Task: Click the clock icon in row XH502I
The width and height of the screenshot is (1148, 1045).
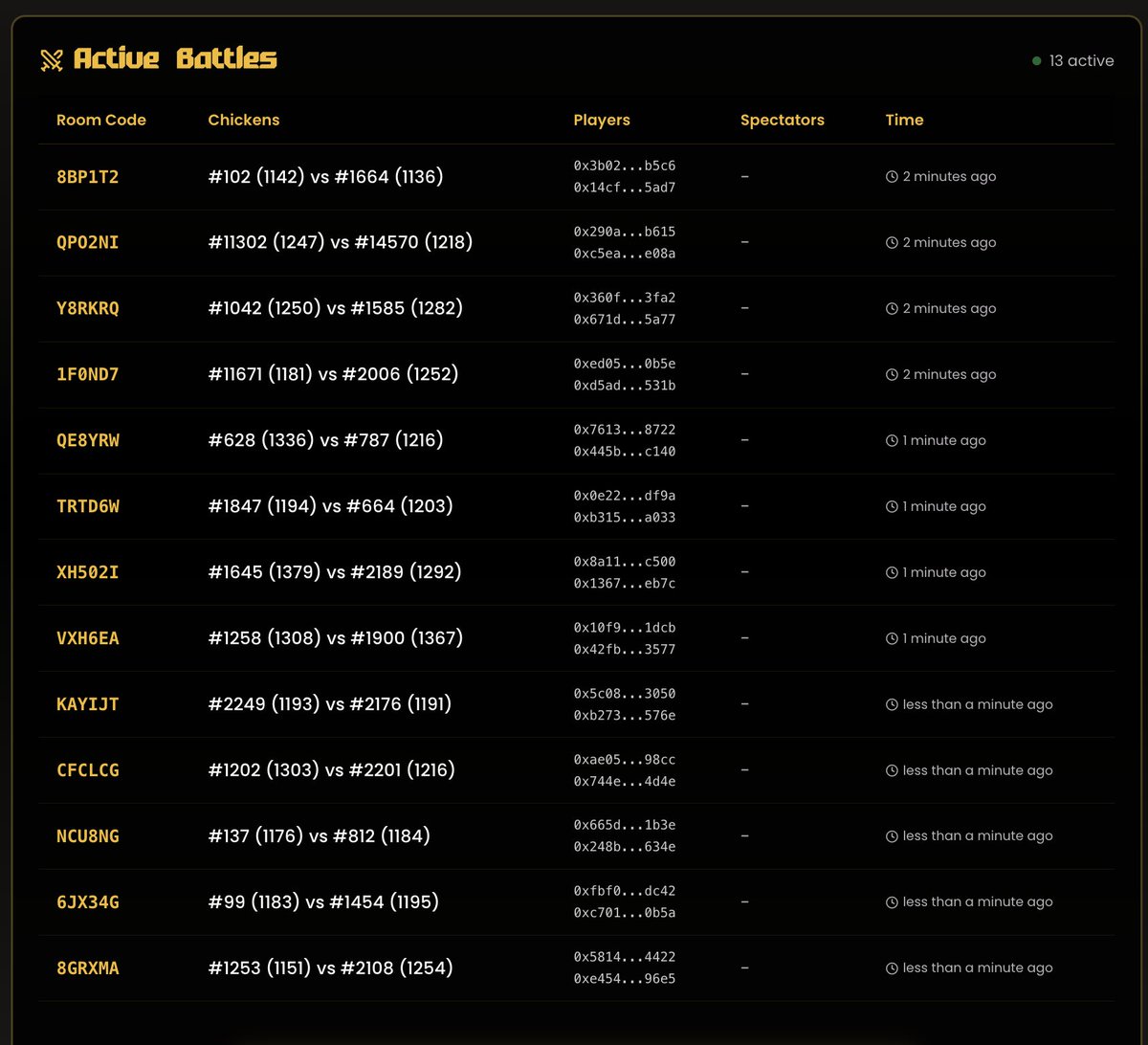Action: [x=892, y=573]
